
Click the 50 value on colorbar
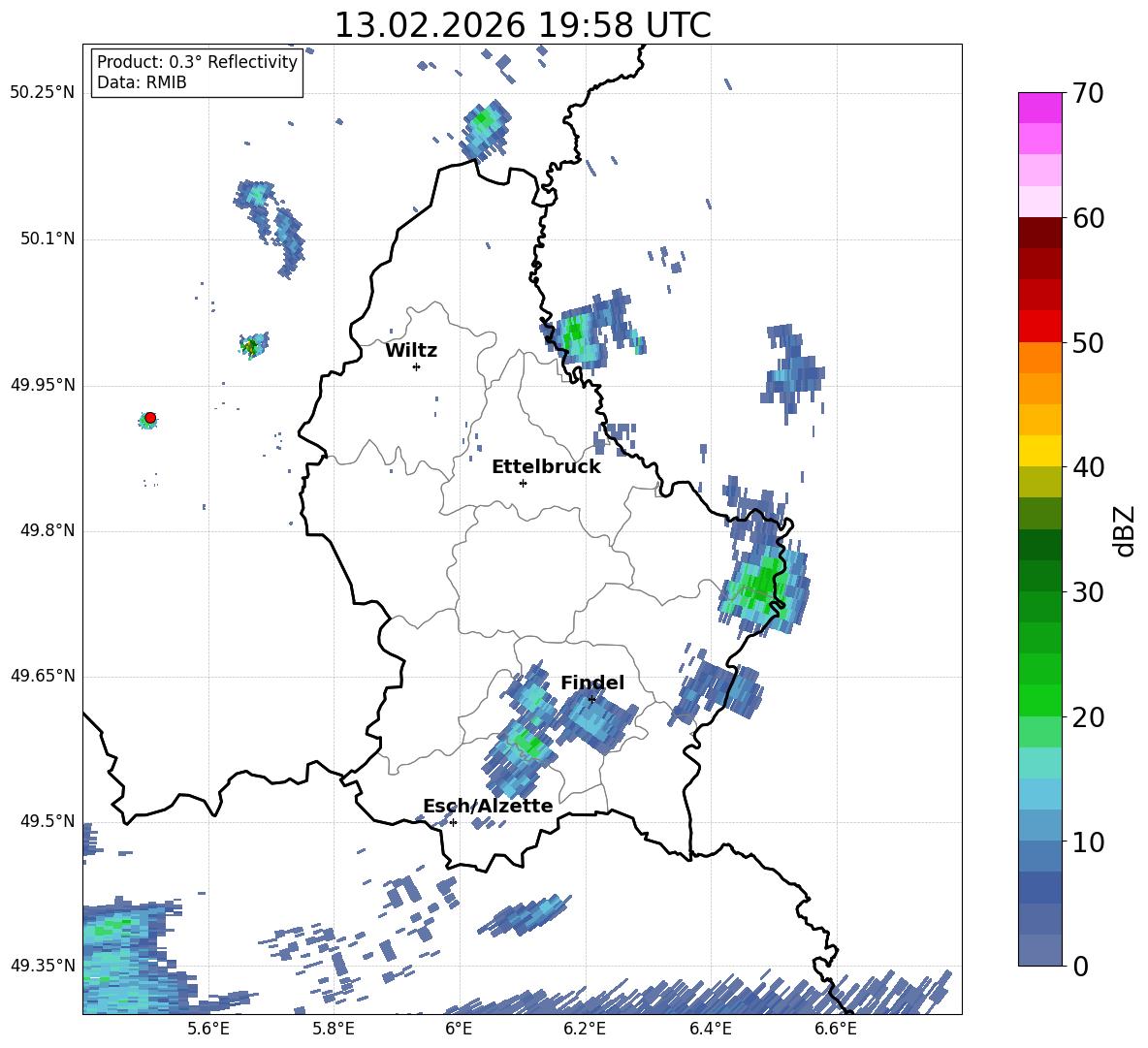tap(1088, 342)
